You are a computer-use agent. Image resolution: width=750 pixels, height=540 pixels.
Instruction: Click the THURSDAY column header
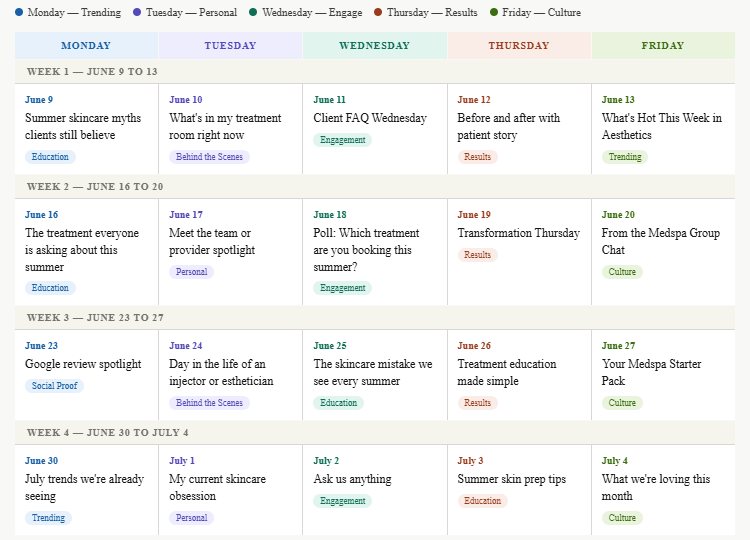click(519, 45)
